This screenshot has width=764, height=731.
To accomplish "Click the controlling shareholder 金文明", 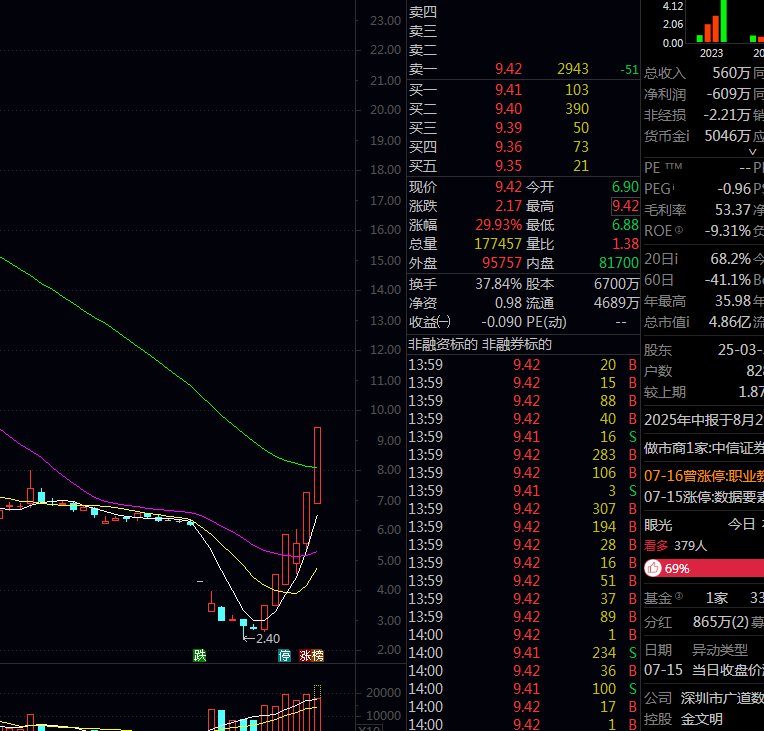I will [x=702, y=719].
